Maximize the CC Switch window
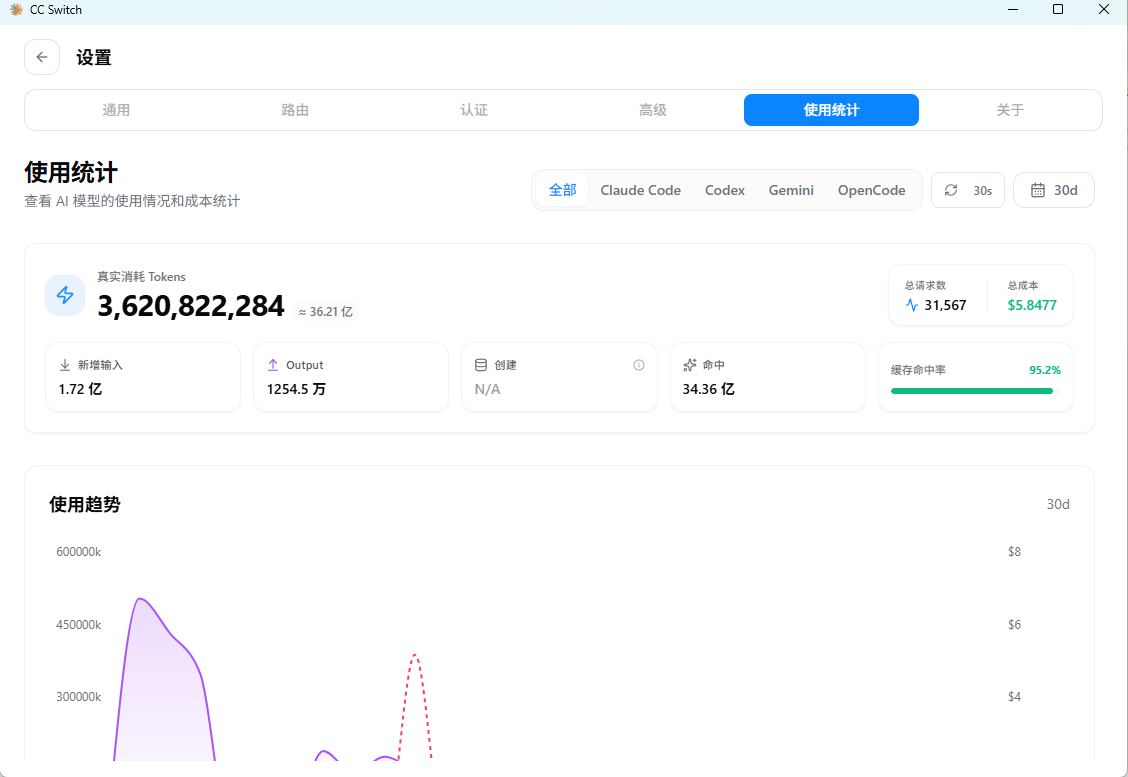 [1058, 9]
